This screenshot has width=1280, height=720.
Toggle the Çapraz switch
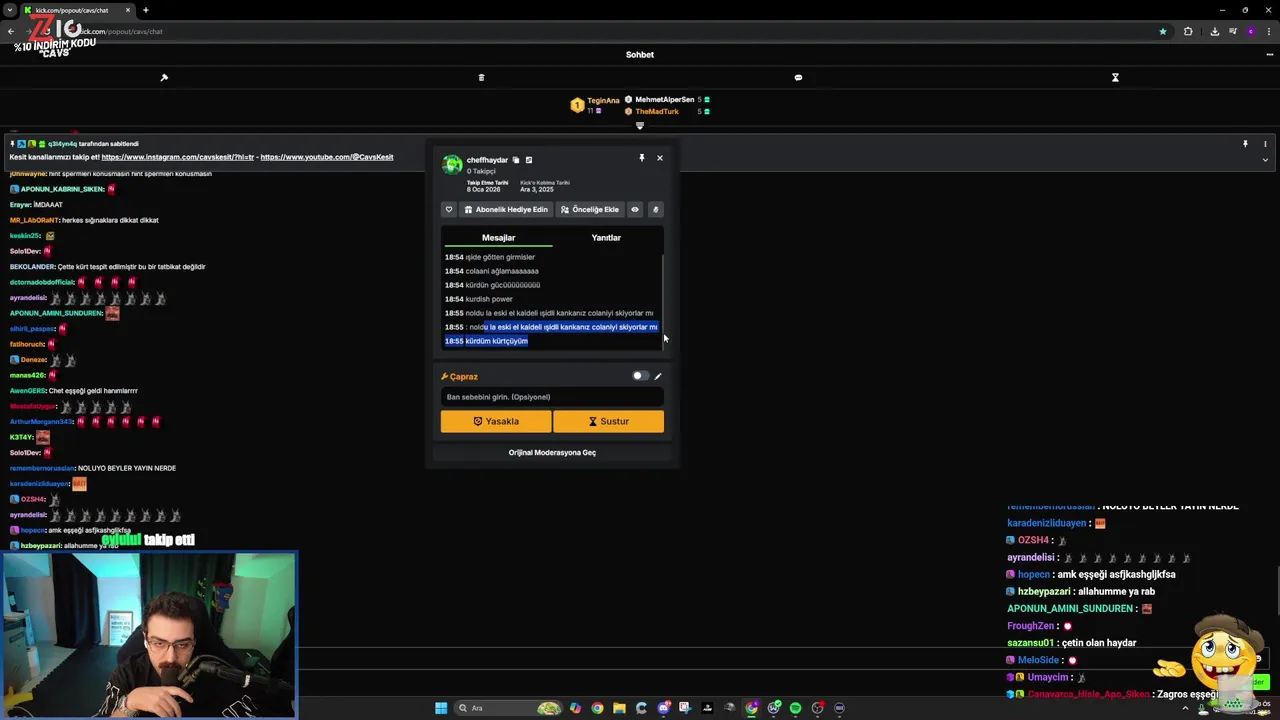(x=640, y=376)
